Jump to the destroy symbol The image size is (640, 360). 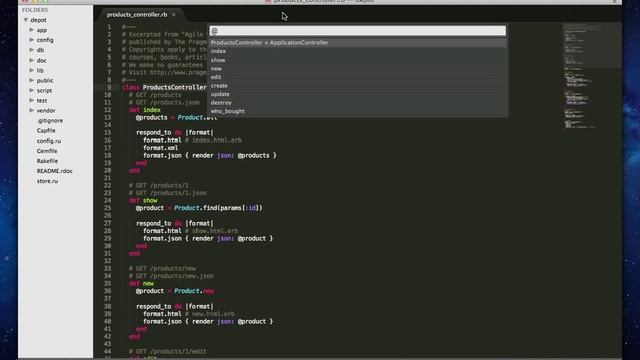point(358,102)
